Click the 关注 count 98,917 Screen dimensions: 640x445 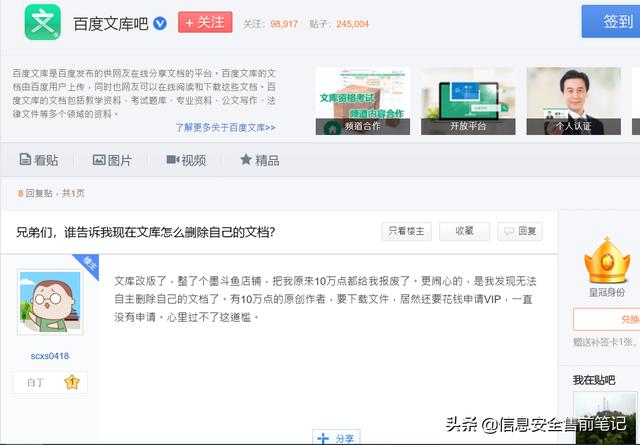coord(284,24)
